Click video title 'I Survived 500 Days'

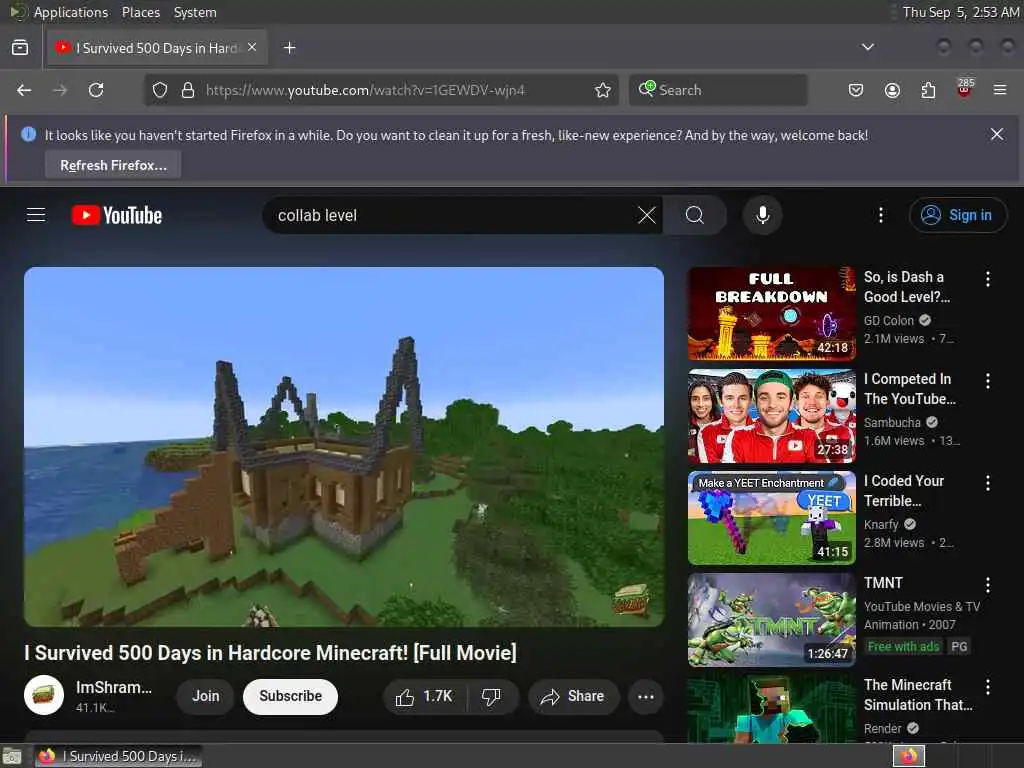coord(270,652)
